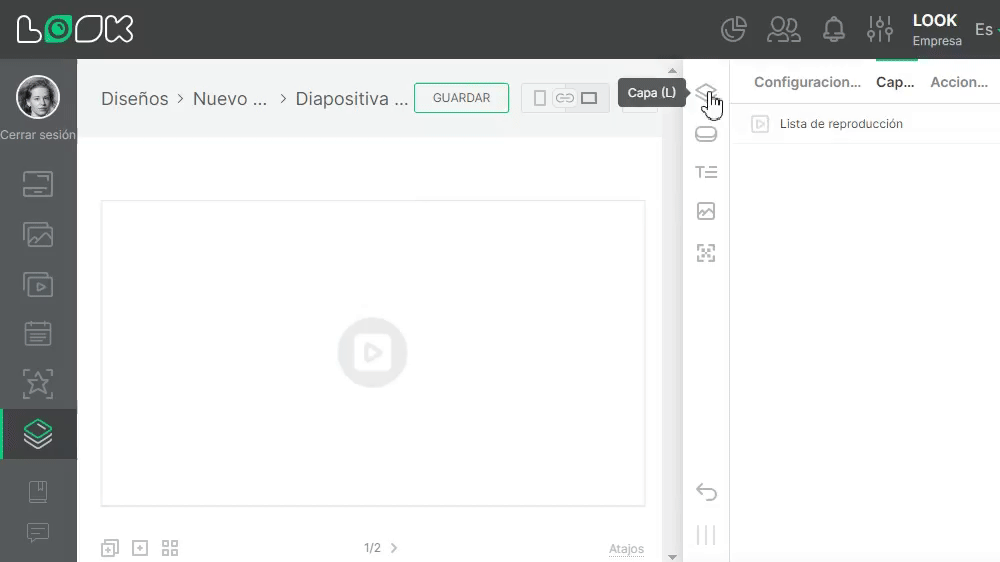Open the star apps section in sidebar
This screenshot has height=562, width=1000.
[x=38, y=384]
